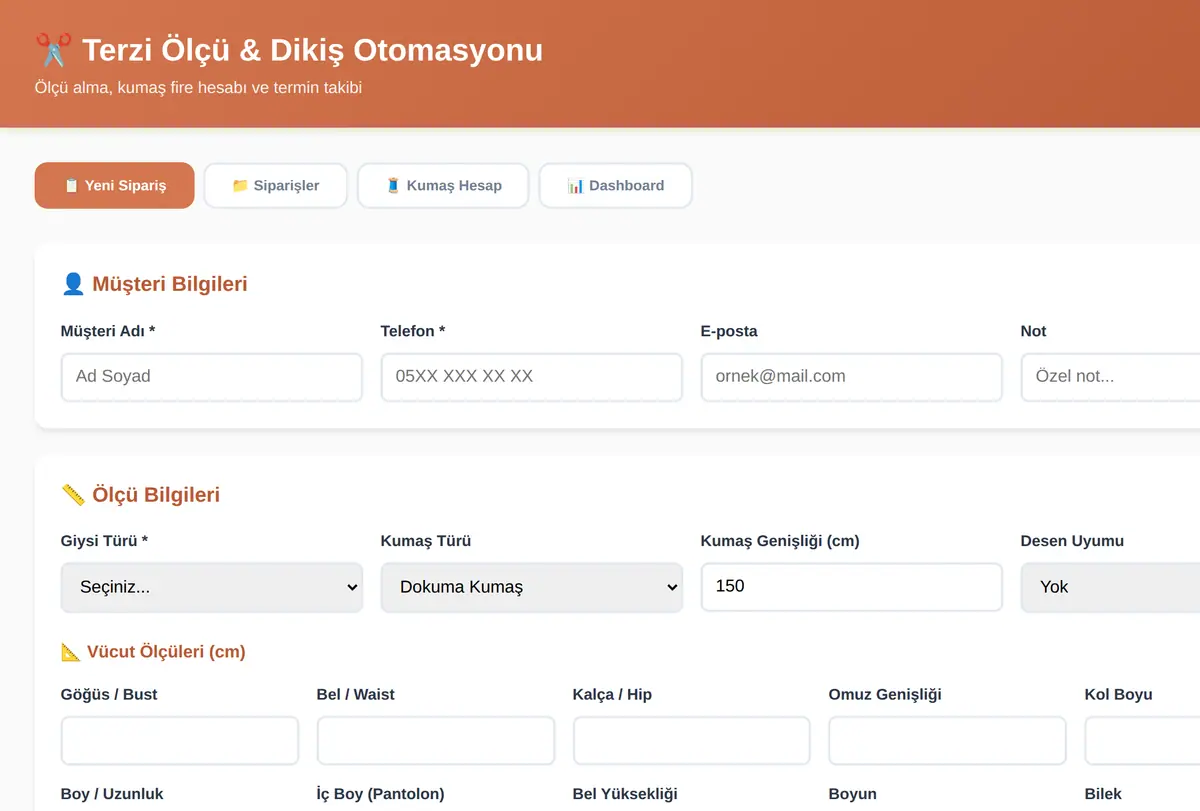Viewport: 1200px width, 811px height.
Task: Expand the Kumaş Türü dropdown
Action: click(x=532, y=587)
